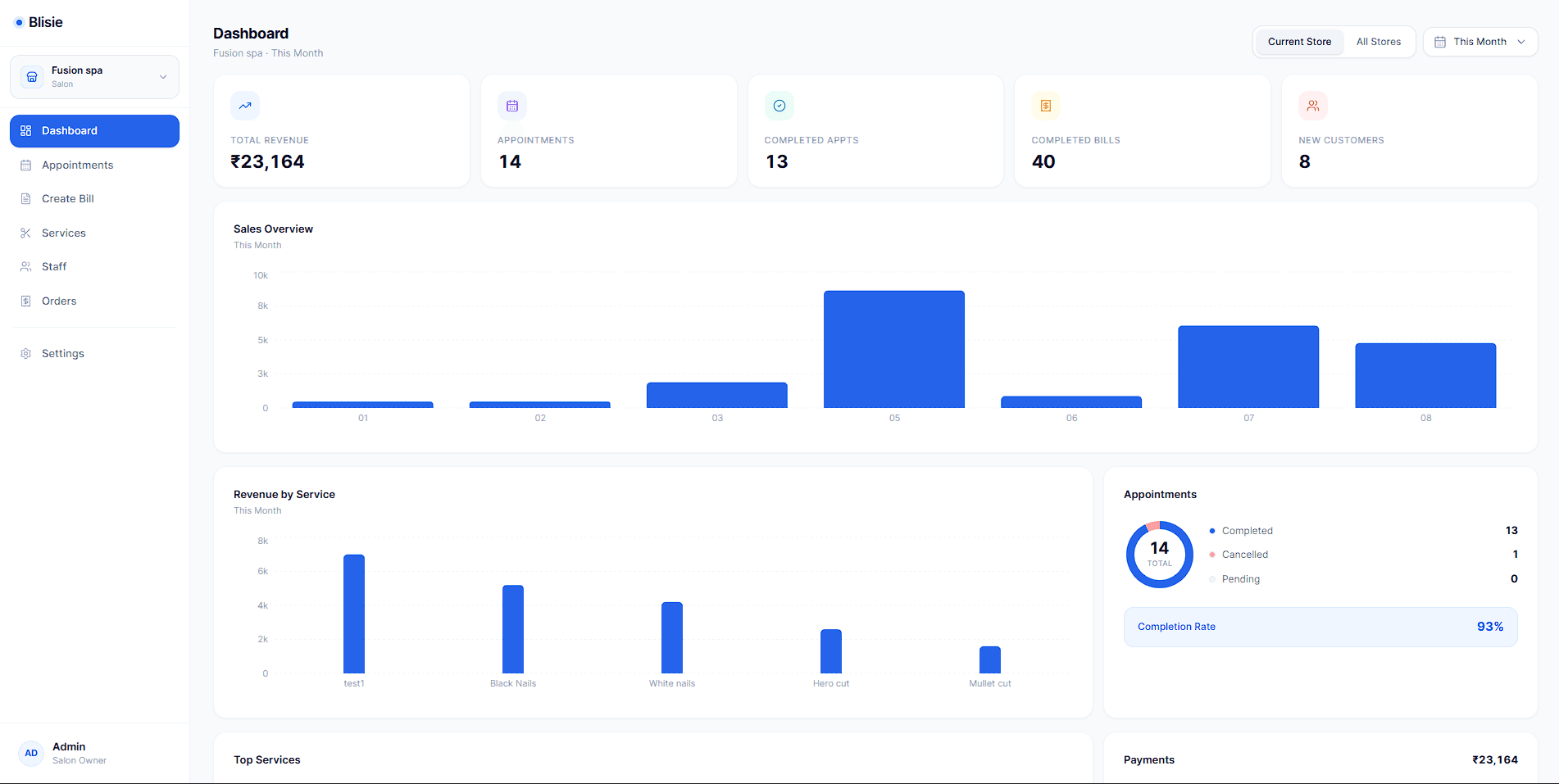Click the Settings gear icon
The image size is (1559, 784).
point(26,353)
